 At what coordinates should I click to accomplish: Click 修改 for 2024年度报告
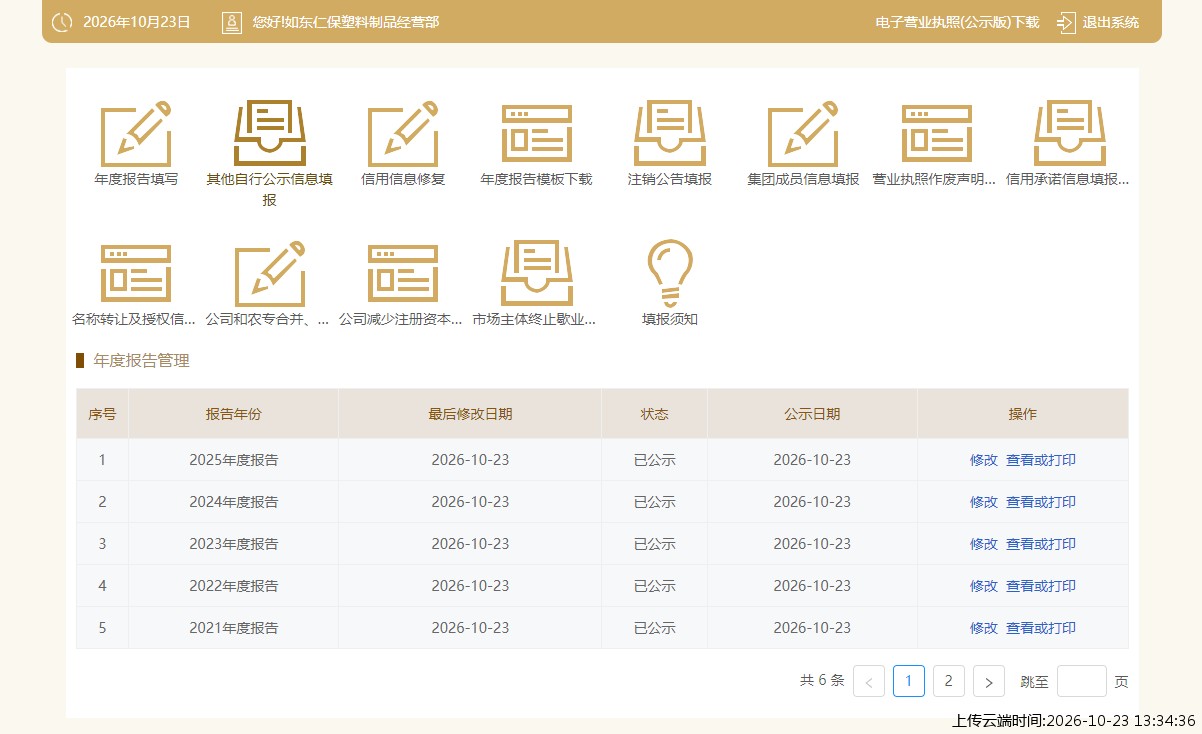point(984,502)
